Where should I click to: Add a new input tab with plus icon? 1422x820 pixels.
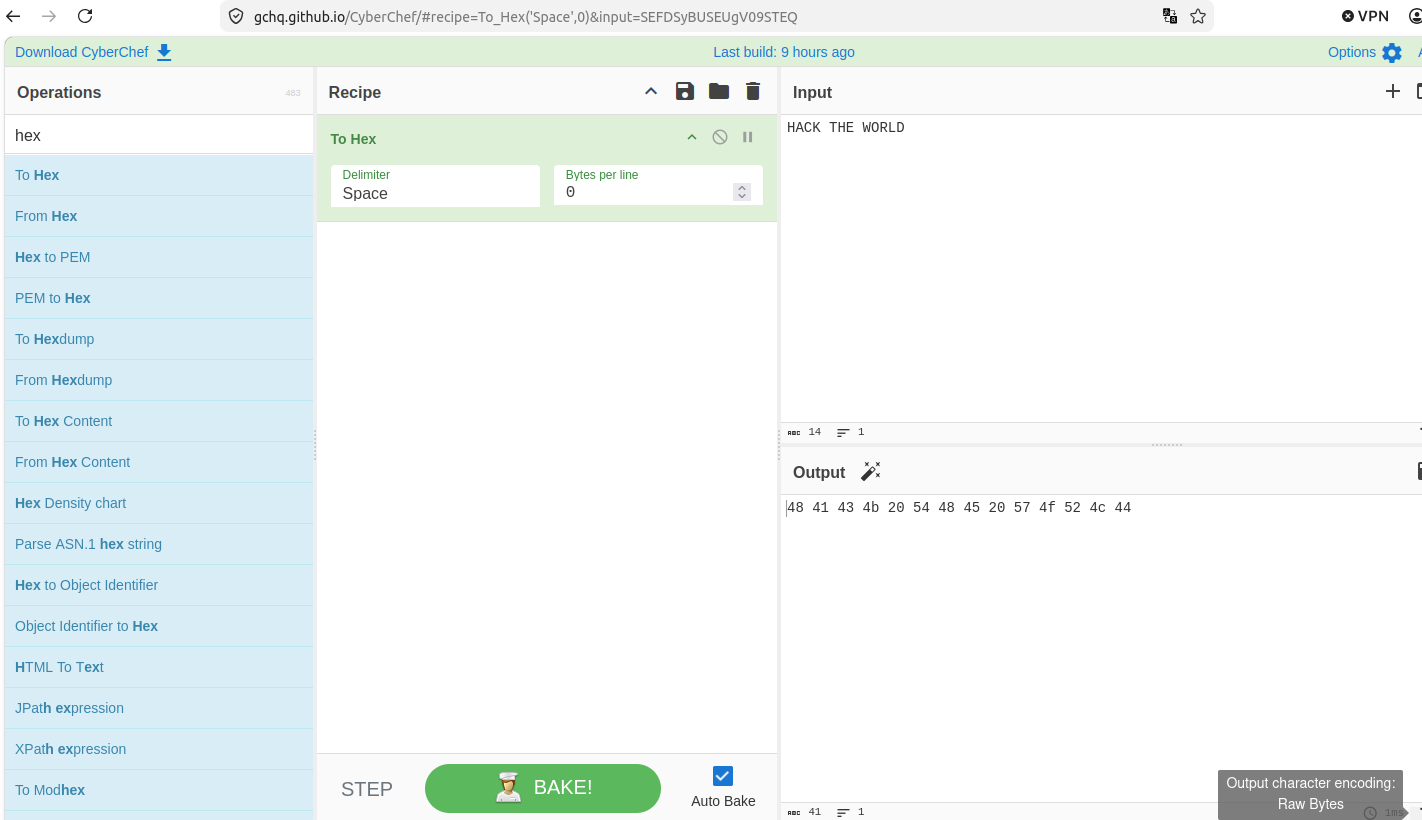(1392, 91)
